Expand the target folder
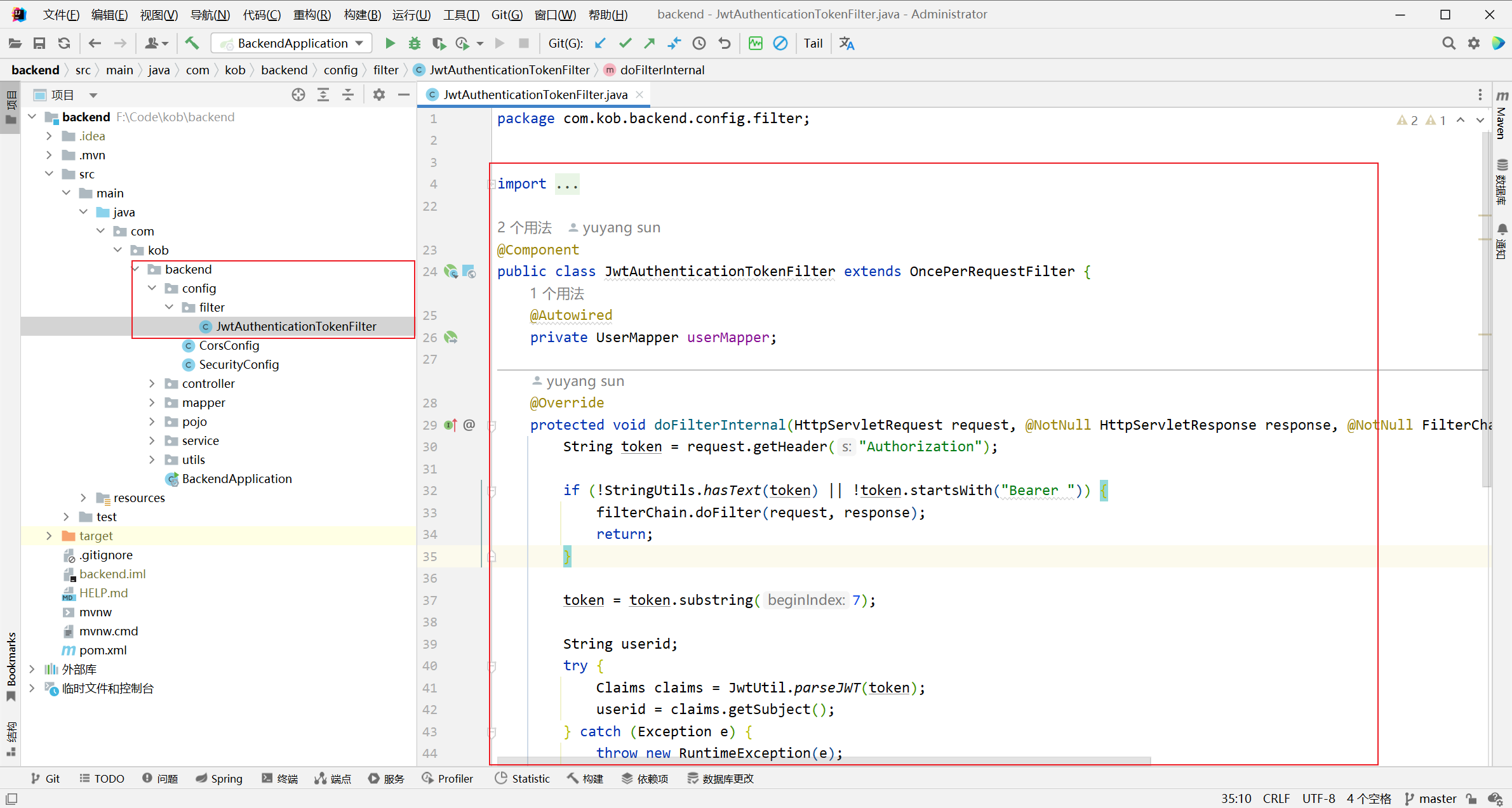1512x808 pixels. 49,536
